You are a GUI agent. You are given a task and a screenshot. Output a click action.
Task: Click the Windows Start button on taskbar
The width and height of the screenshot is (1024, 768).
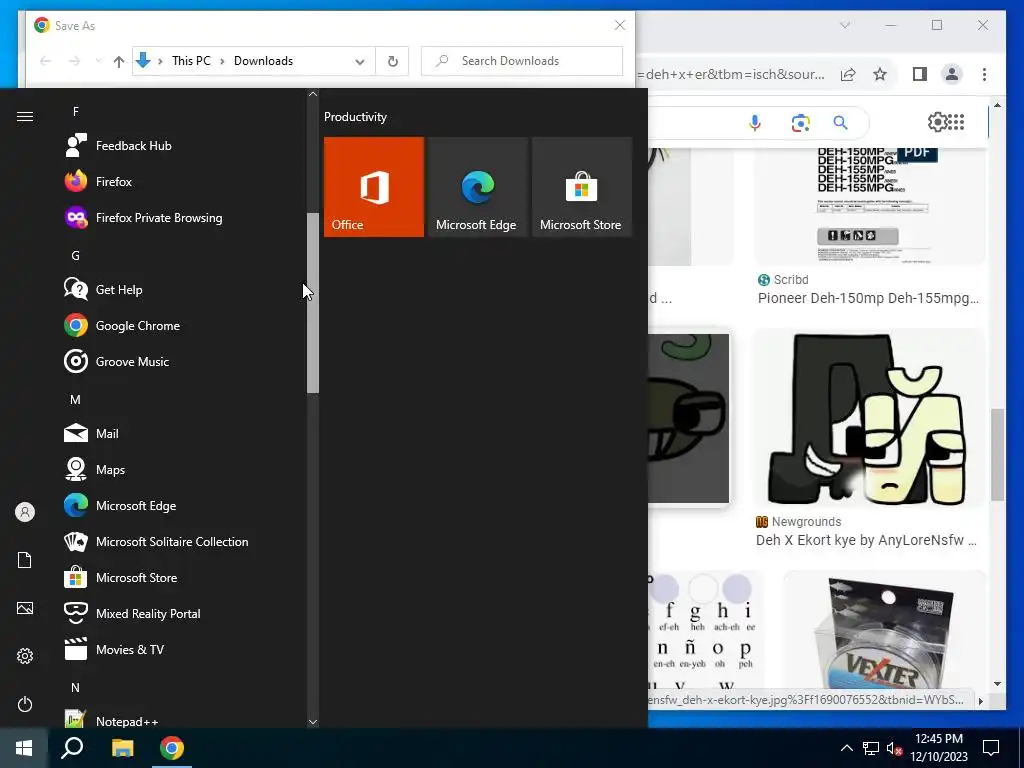(24, 748)
